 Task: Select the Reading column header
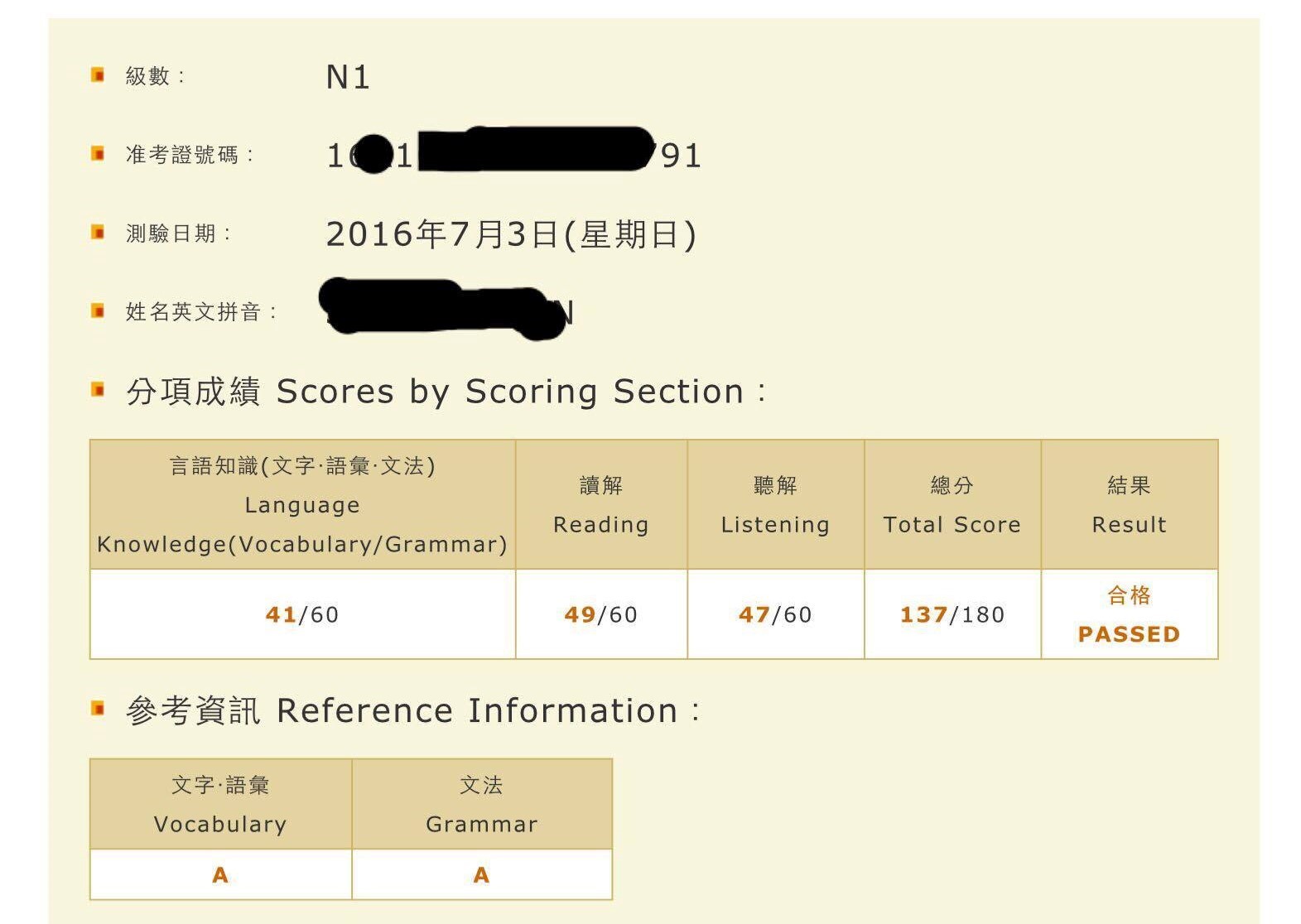pos(601,504)
